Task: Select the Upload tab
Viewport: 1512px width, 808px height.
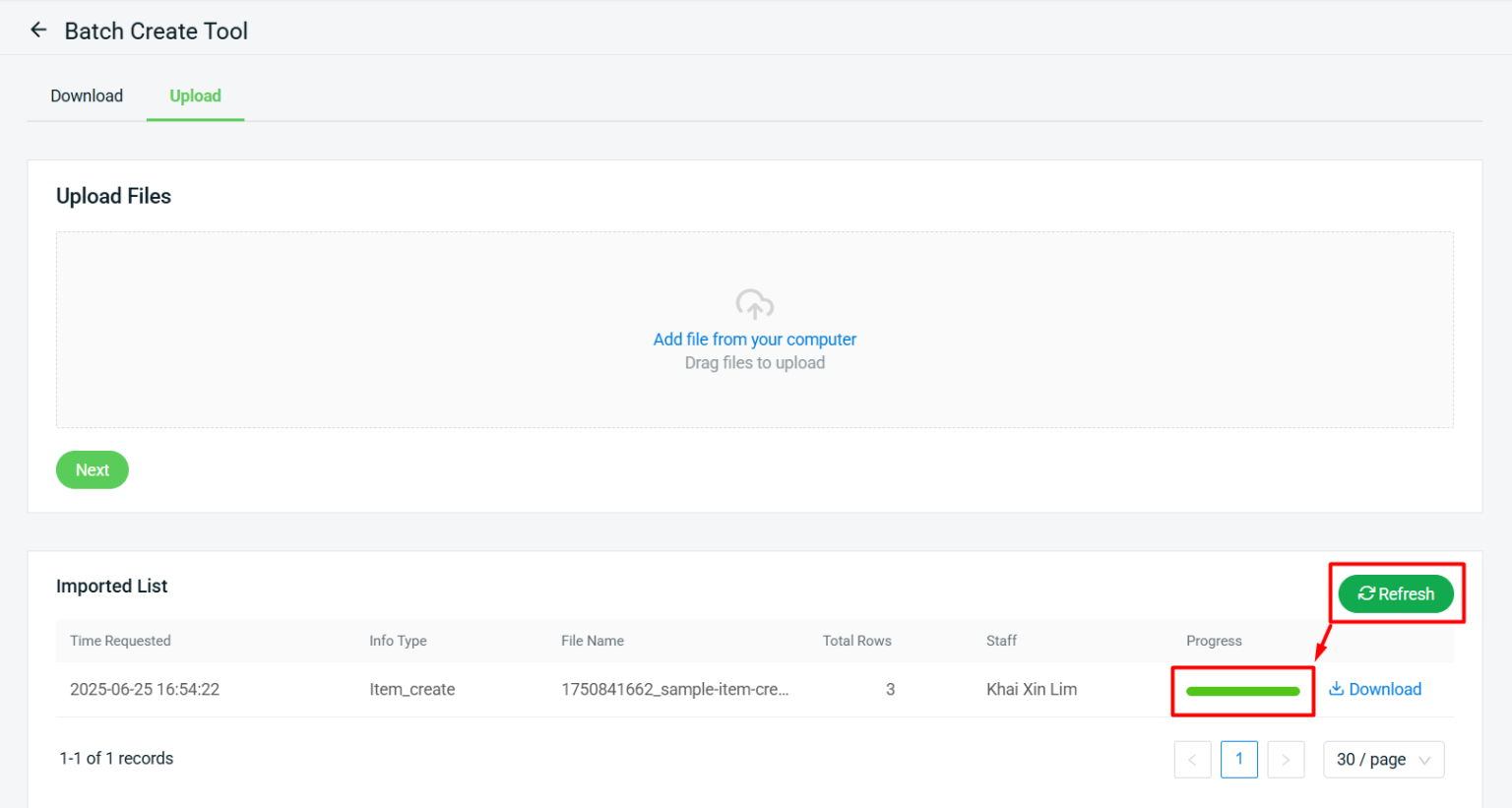Action: 195,95
